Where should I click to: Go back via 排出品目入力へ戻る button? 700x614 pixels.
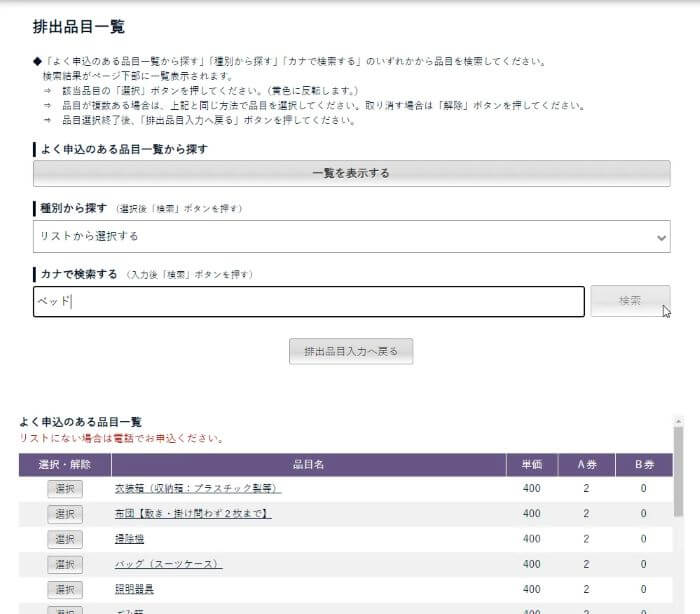point(351,351)
